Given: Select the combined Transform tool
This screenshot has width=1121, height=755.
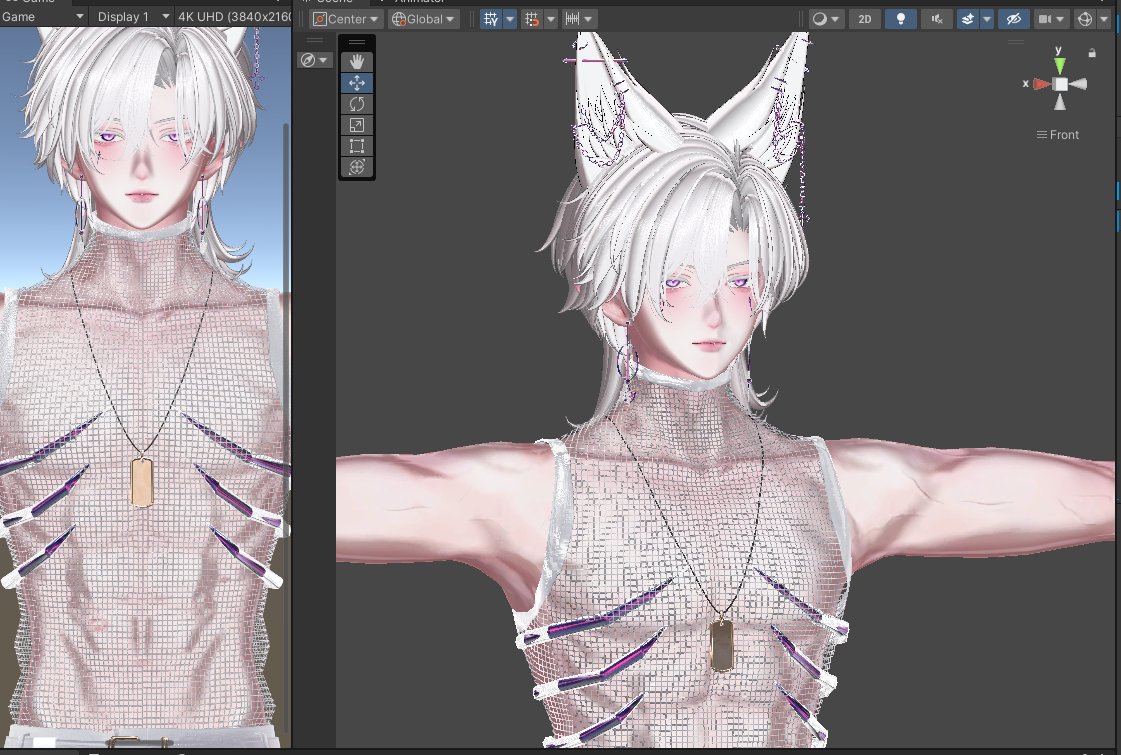Looking at the screenshot, I should point(357,167).
